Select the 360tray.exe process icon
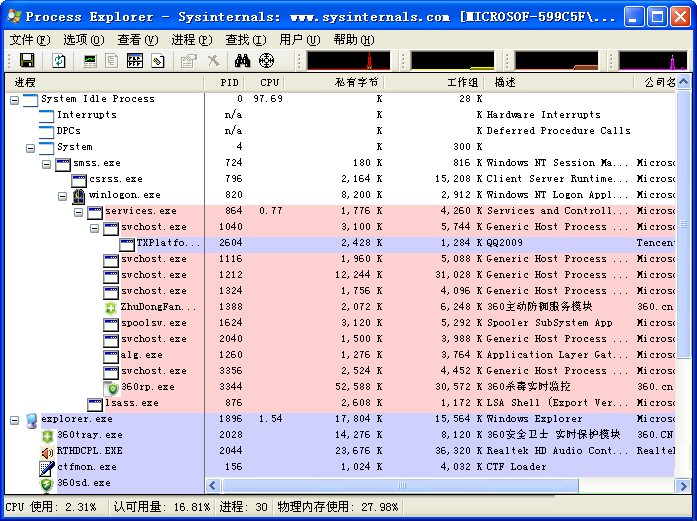 [47, 435]
